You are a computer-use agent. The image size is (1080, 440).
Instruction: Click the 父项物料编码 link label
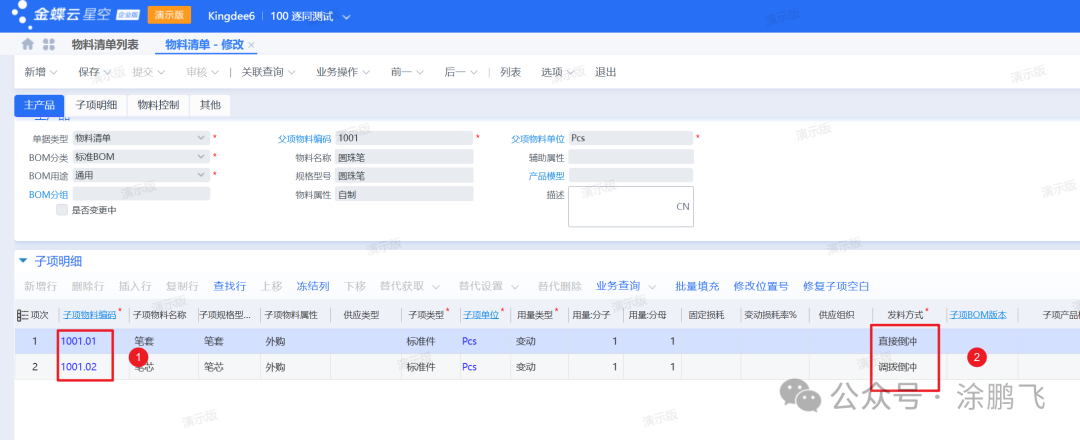tap(304, 139)
